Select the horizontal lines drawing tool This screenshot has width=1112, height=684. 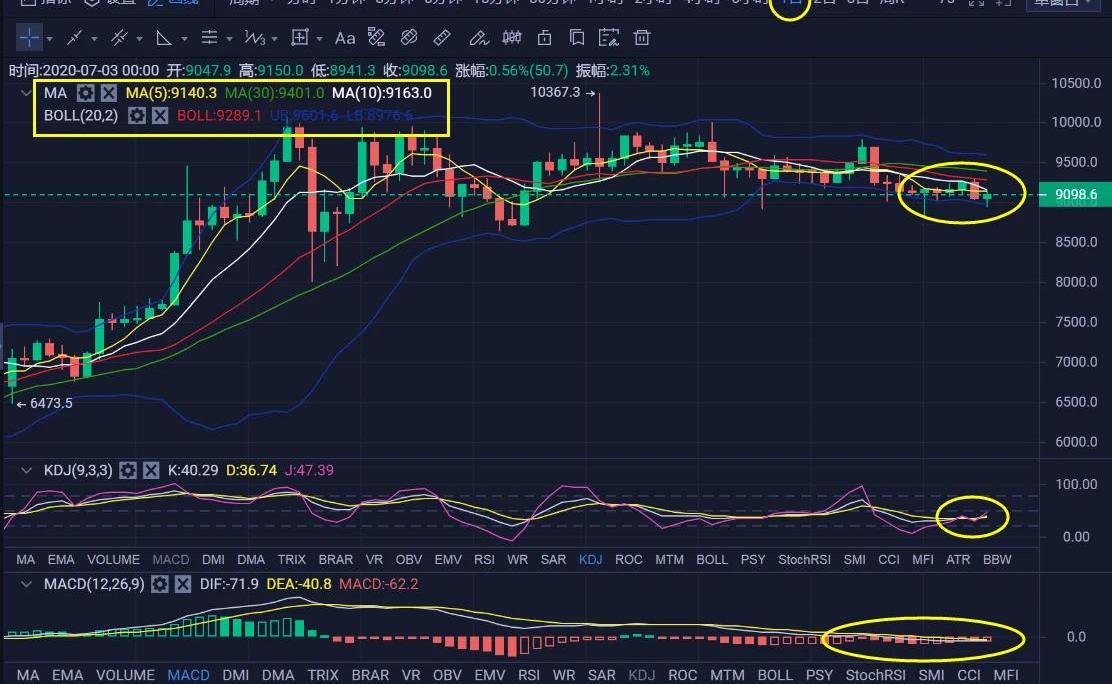point(209,38)
